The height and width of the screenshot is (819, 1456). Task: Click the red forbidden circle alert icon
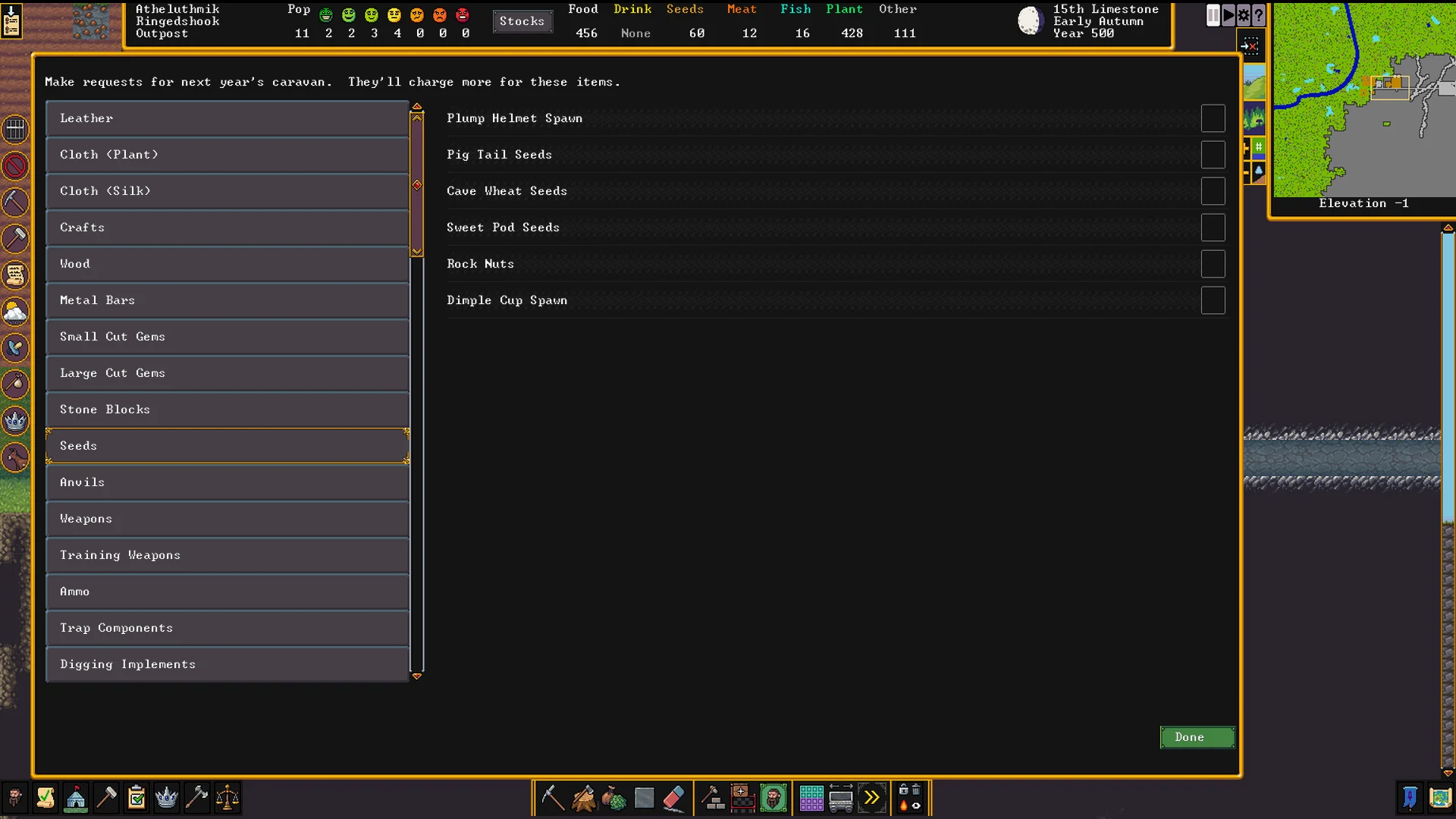tap(15, 166)
